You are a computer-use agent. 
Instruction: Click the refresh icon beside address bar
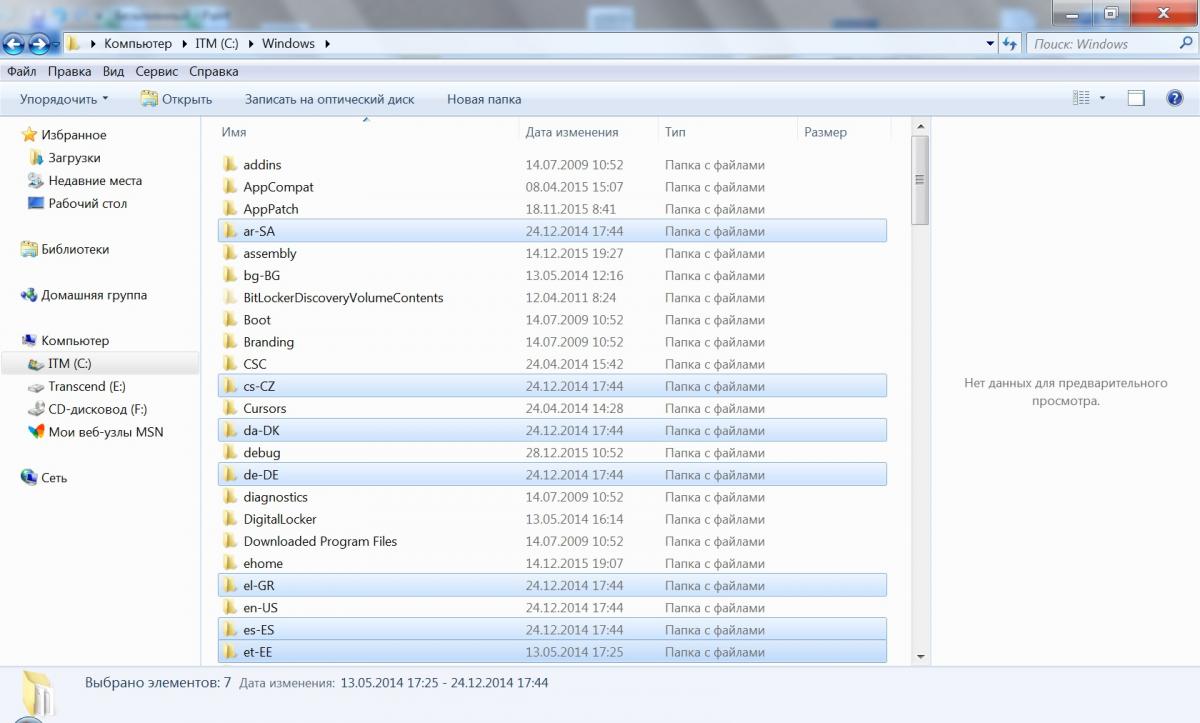point(1010,44)
